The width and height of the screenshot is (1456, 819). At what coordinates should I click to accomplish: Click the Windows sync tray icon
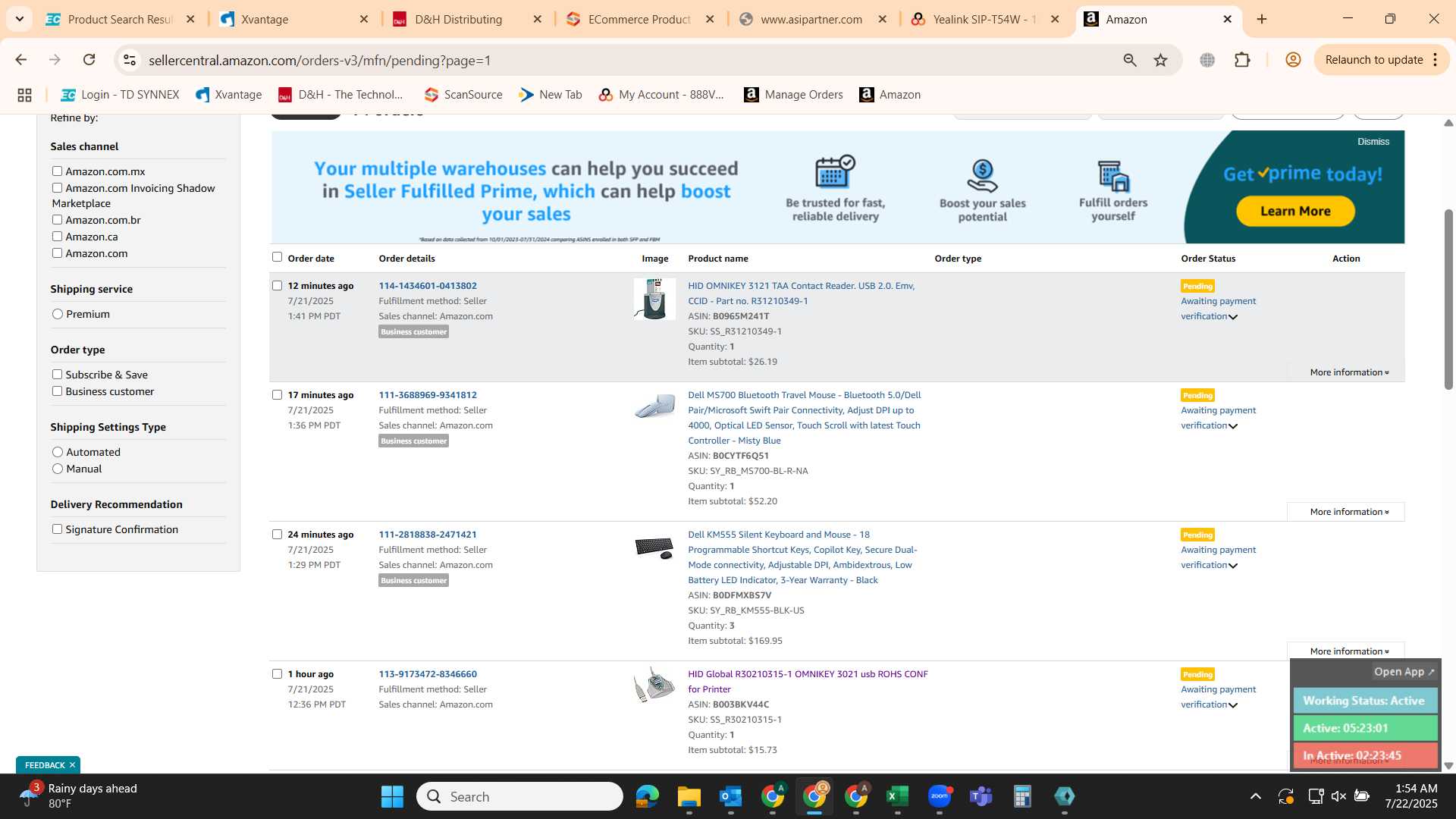coord(1286,796)
